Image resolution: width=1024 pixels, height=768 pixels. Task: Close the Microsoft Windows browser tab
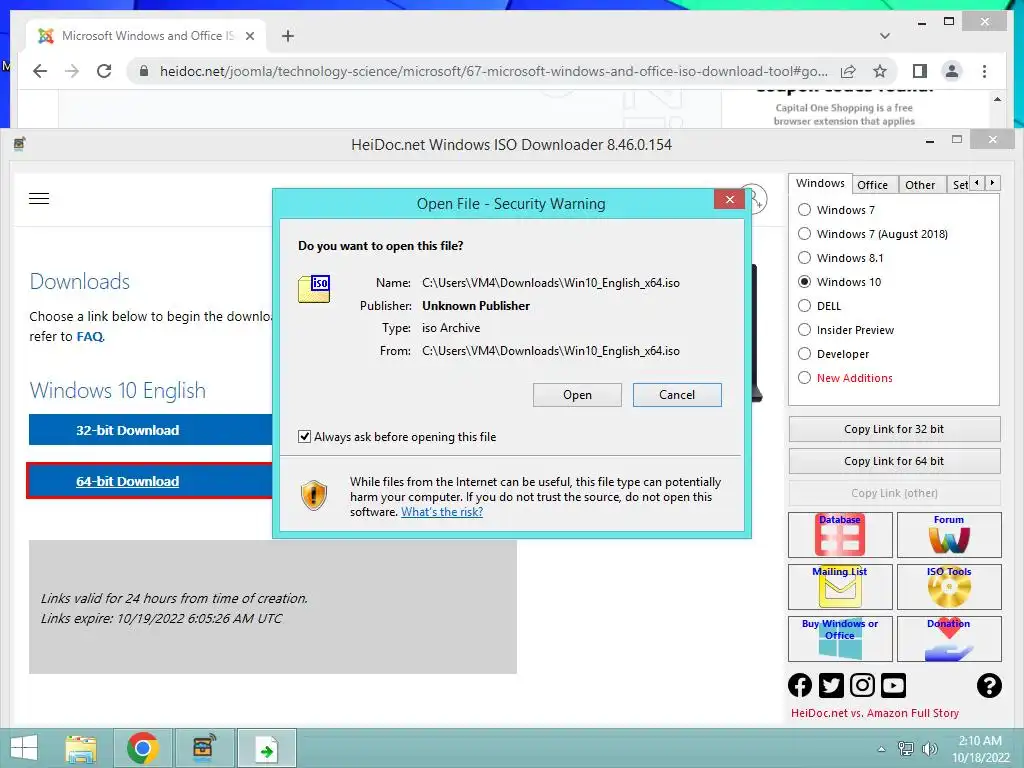[250, 36]
